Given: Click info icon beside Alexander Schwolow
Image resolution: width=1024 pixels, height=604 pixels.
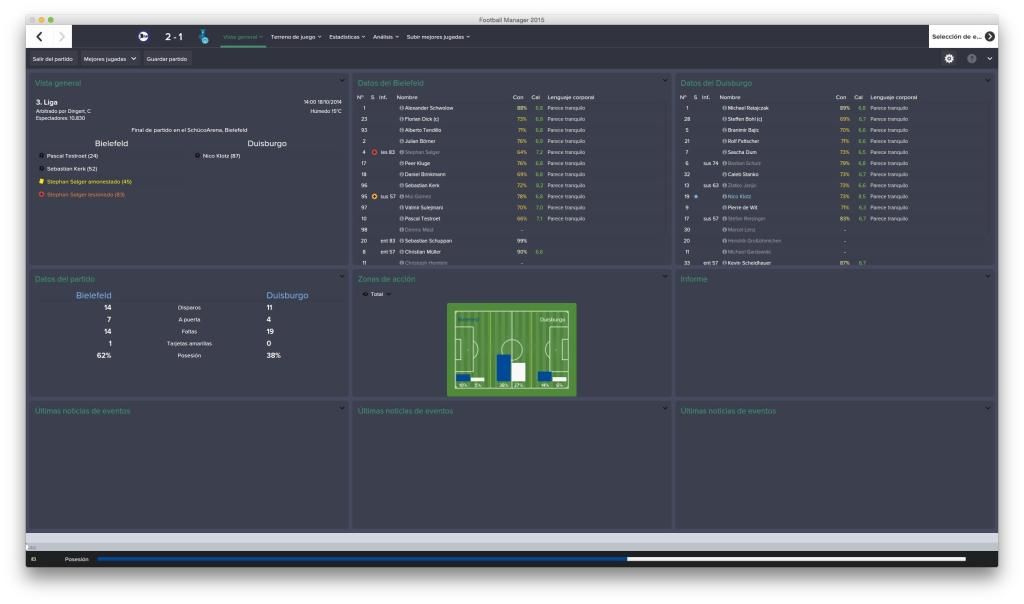Looking at the screenshot, I should point(402,108).
